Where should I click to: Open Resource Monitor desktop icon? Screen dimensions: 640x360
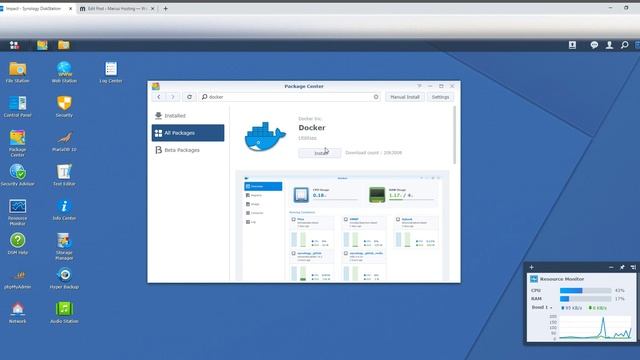(18, 212)
